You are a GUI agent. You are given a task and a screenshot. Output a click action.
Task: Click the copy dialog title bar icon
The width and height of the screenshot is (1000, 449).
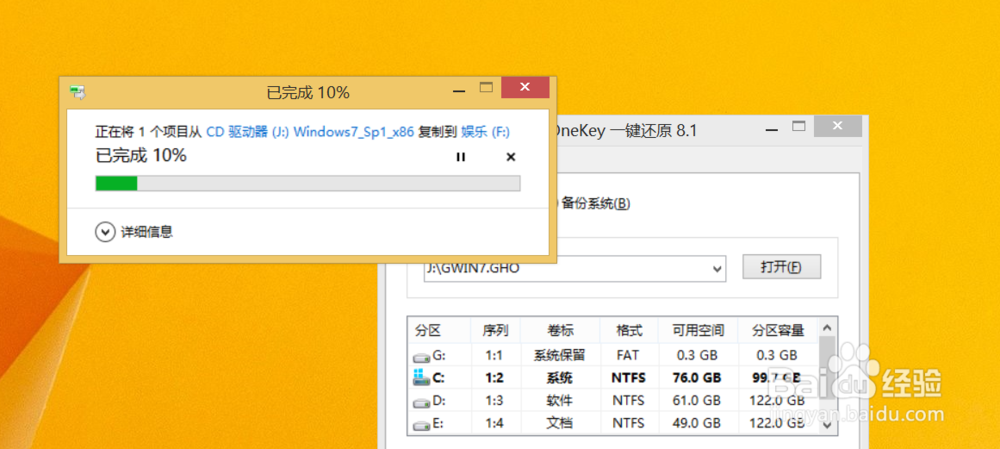click(78, 92)
